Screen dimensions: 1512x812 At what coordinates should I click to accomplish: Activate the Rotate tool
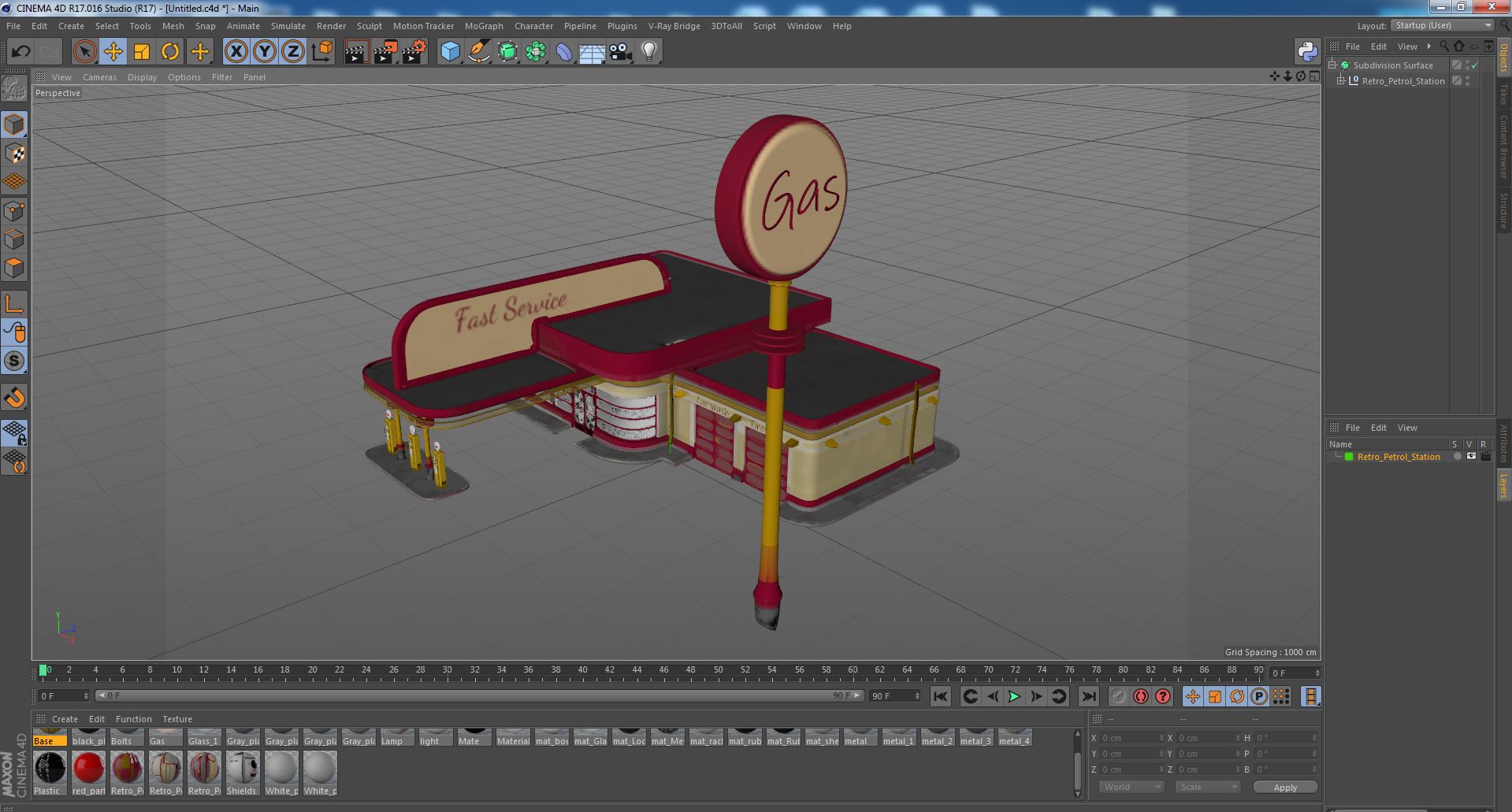pos(170,52)
